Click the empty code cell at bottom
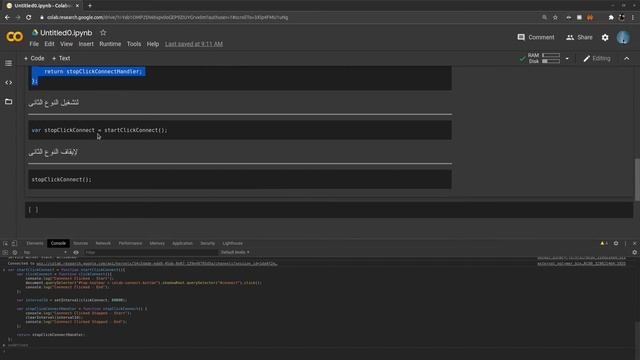The image size is (640, 360). pos(329,210)
